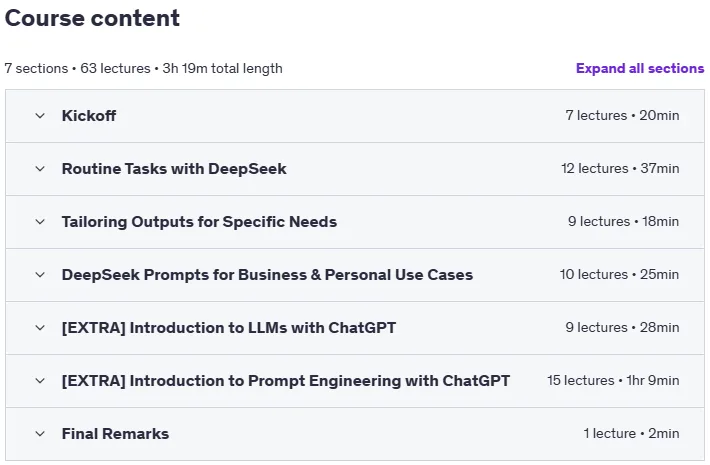Expand Tailoring Outputs for Specific Needs chevron

pos(40,222)
